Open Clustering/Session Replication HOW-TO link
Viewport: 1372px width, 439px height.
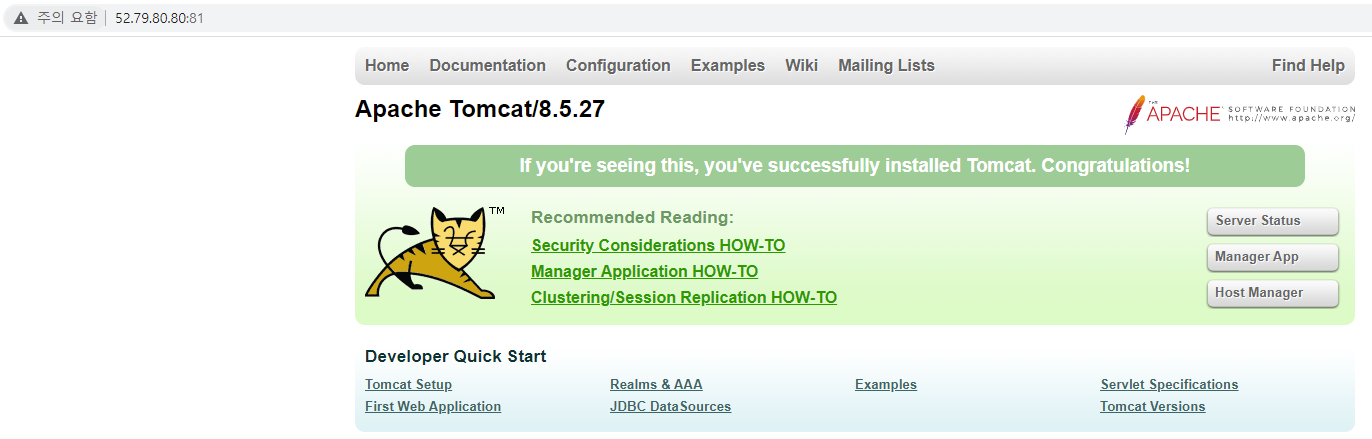(684, 298)
